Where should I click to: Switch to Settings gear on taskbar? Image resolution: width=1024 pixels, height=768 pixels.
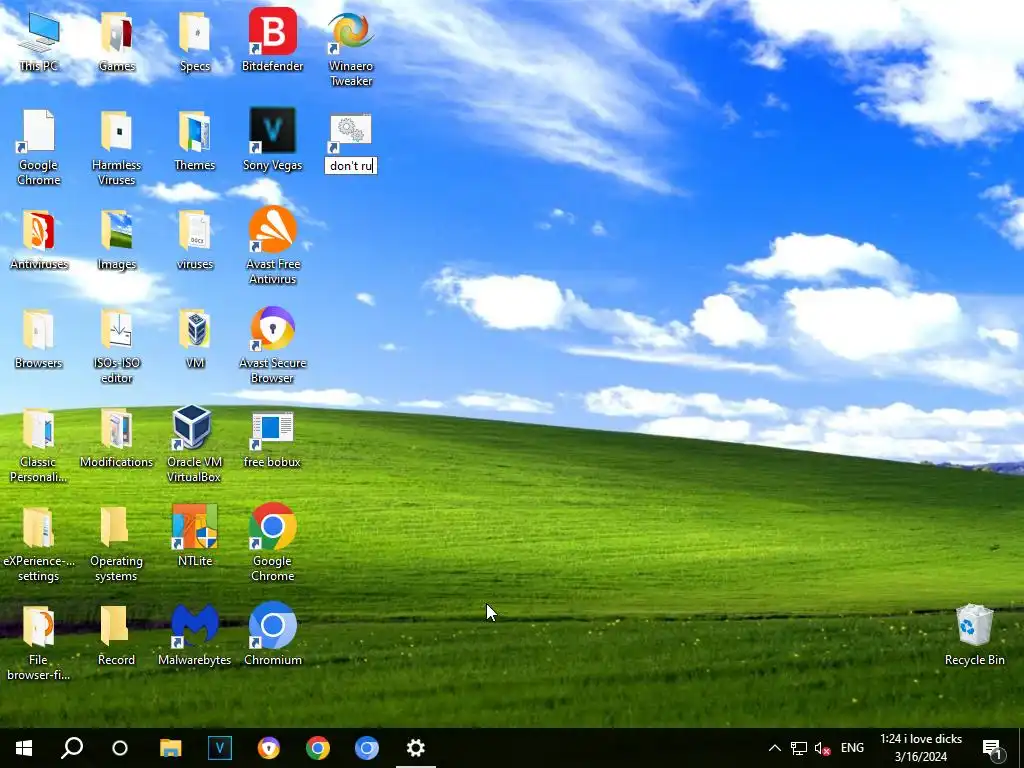click(x=415, y=748)
